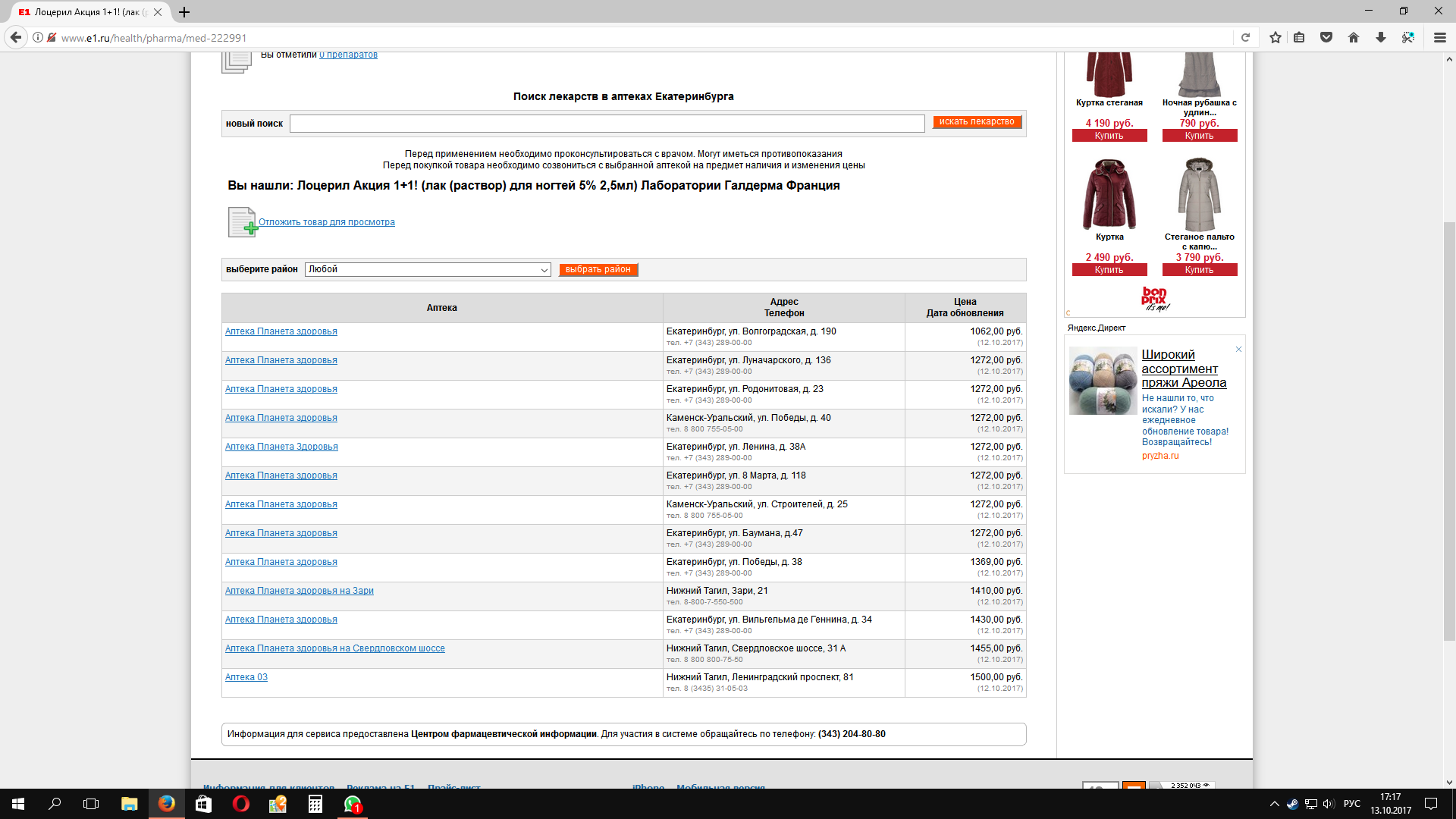1456x819 pixels.
Task: Show site information icon in address bar
Action: click(38, 37)
